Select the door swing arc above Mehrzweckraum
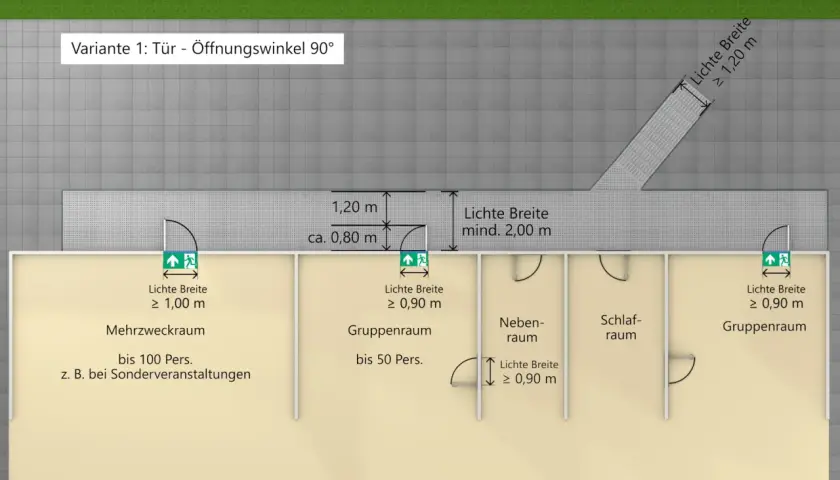Image resolution: width=840 pixels, height=480 pixels. [x=181, y=235]
